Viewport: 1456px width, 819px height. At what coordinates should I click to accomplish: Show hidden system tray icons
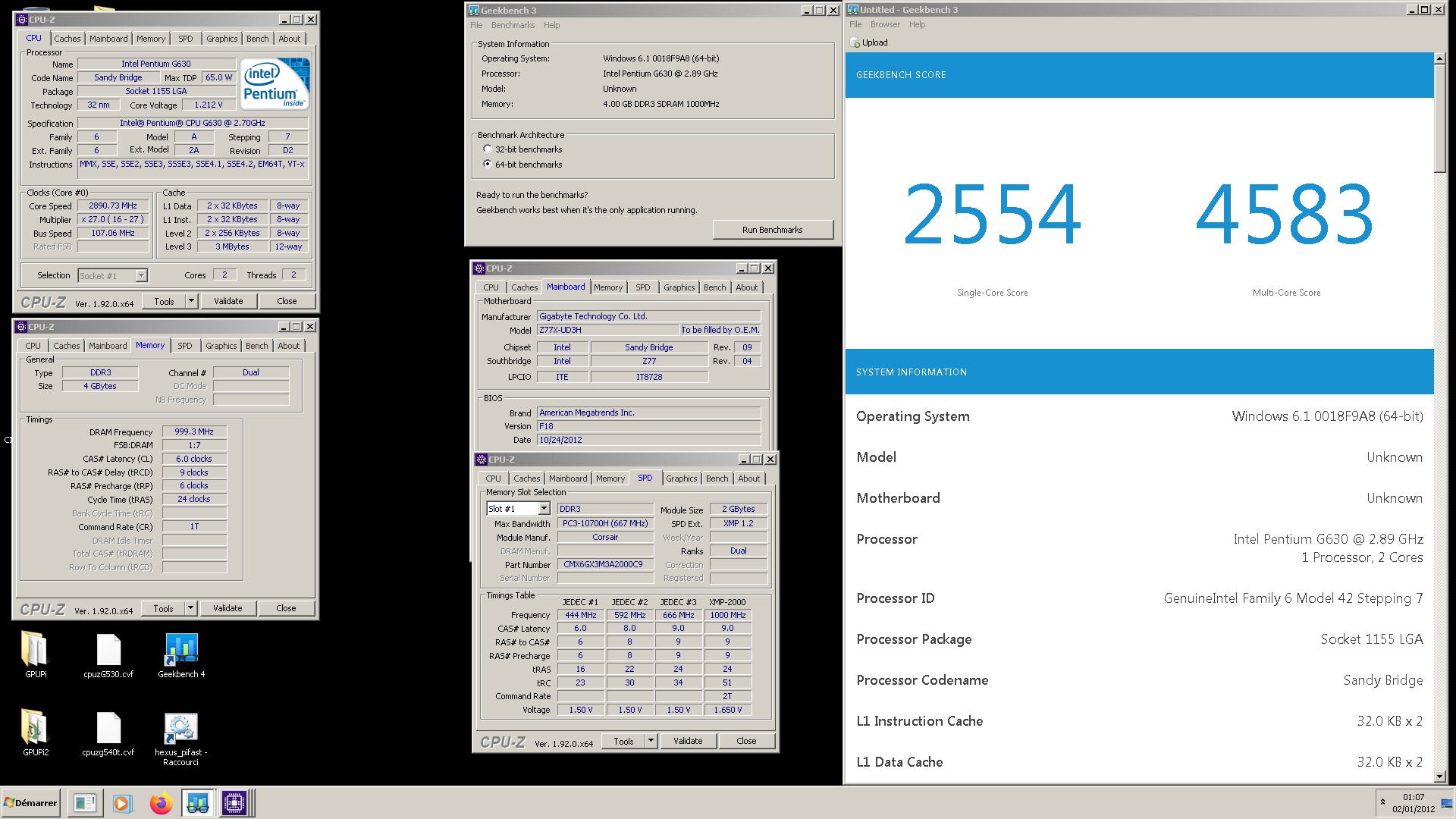(x=1382, y=802)
